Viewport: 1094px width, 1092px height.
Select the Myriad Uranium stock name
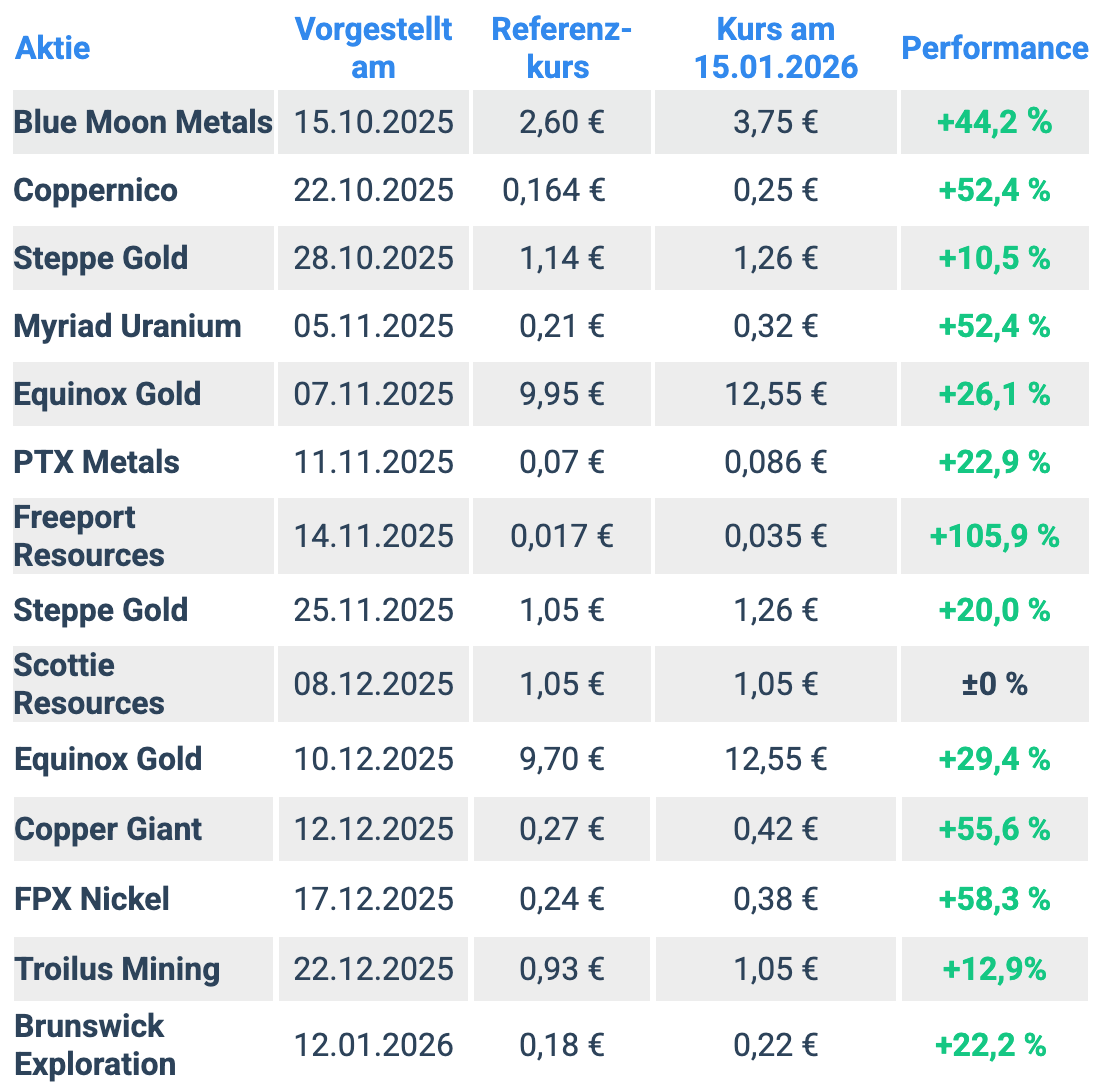pos(127,326)
